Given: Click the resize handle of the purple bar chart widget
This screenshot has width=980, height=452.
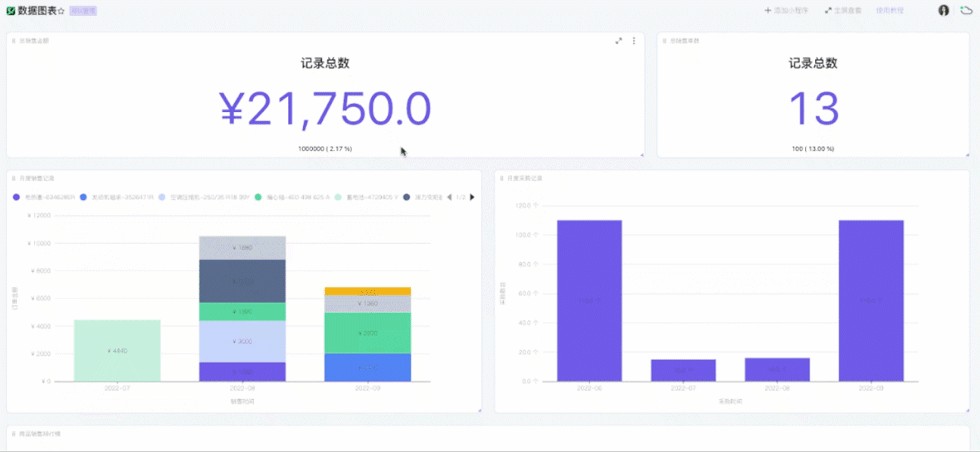Looking at the screenshot, I should [966, 409].
